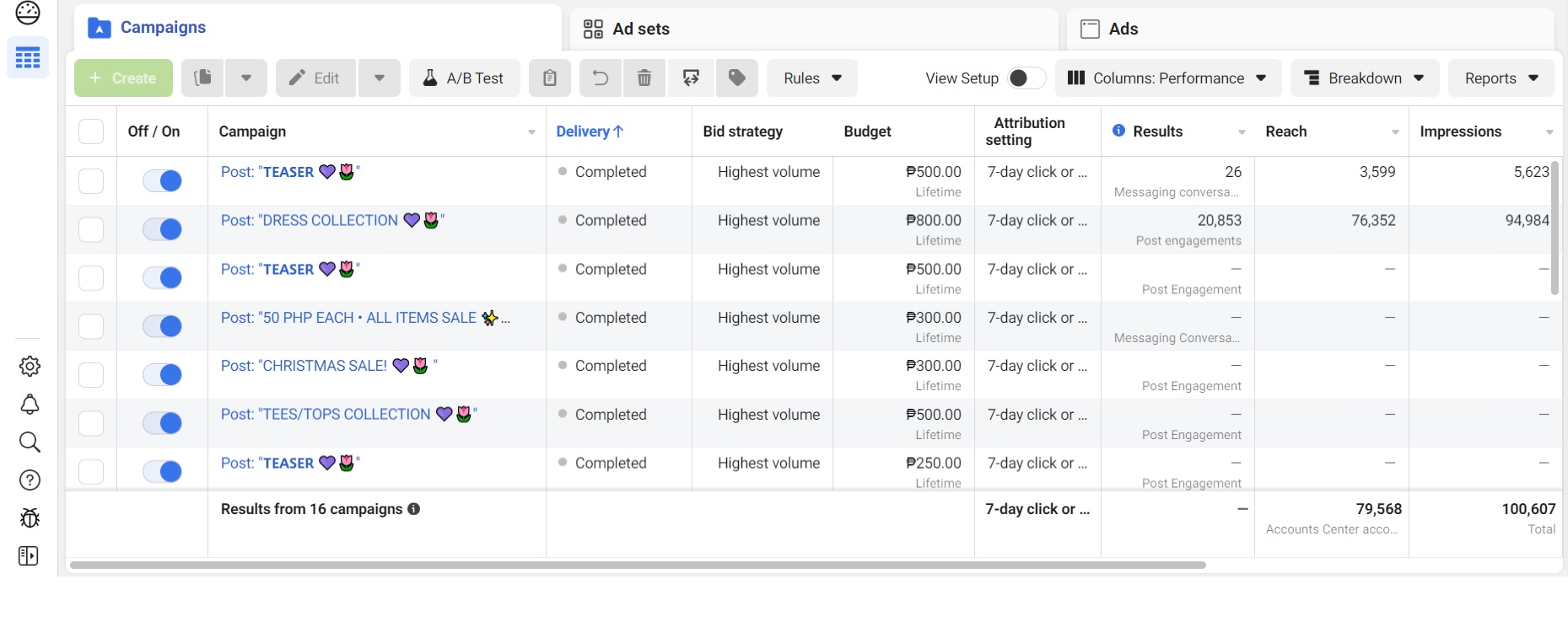Open search magnifier in left sidebar
Image resolution: width=1568 pixels, height=622 pixels.
[x=30, y=442]
